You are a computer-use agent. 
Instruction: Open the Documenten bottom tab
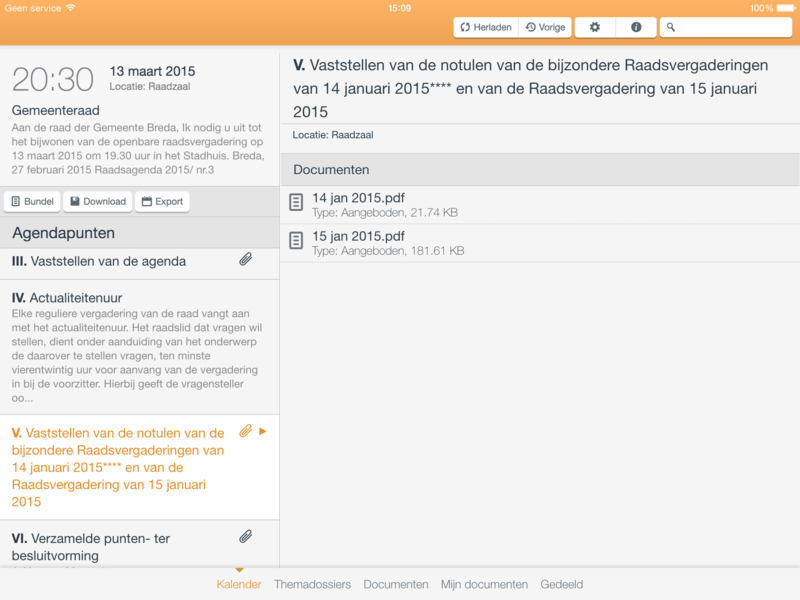click(396, 585)
